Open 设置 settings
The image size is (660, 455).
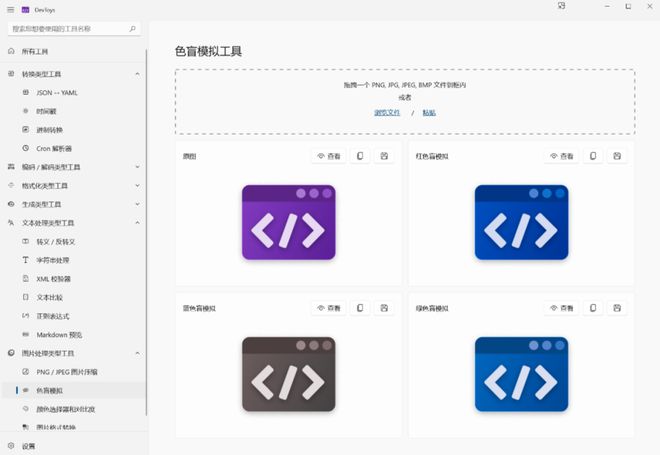73,446
